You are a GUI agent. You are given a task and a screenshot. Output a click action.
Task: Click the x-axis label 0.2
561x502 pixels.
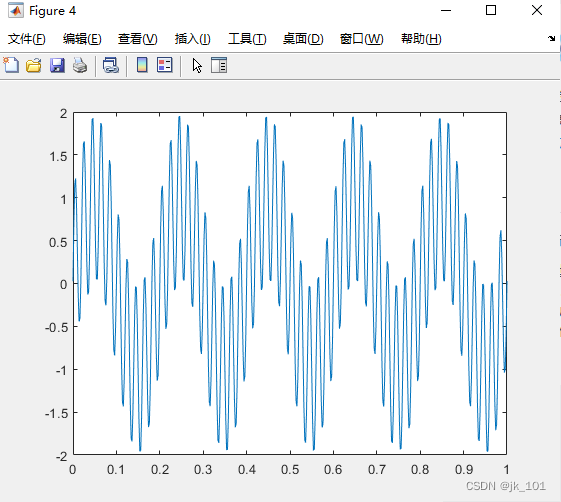pos(160,469)
